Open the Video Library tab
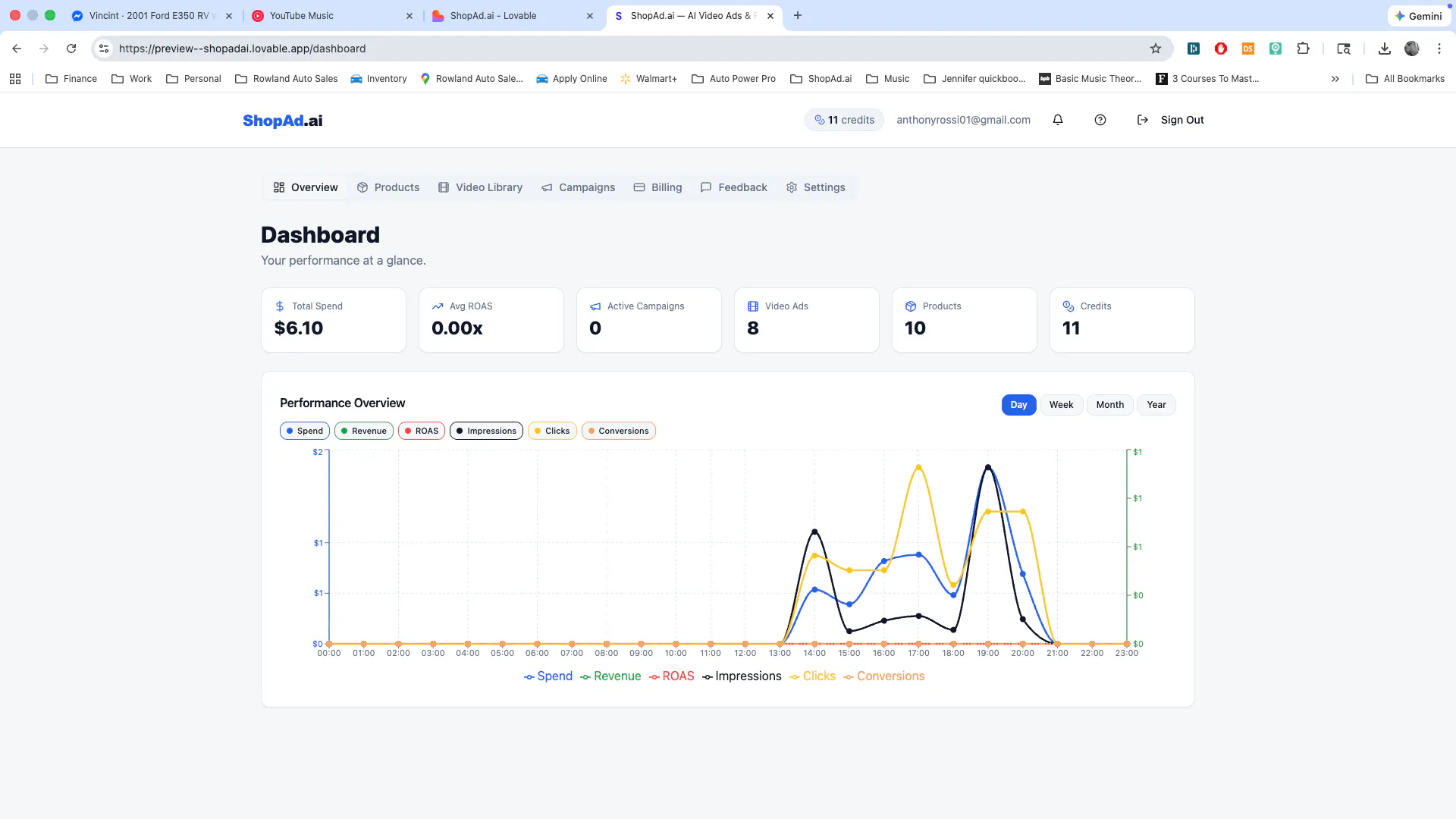1456x819 pixels. [481, 187]
